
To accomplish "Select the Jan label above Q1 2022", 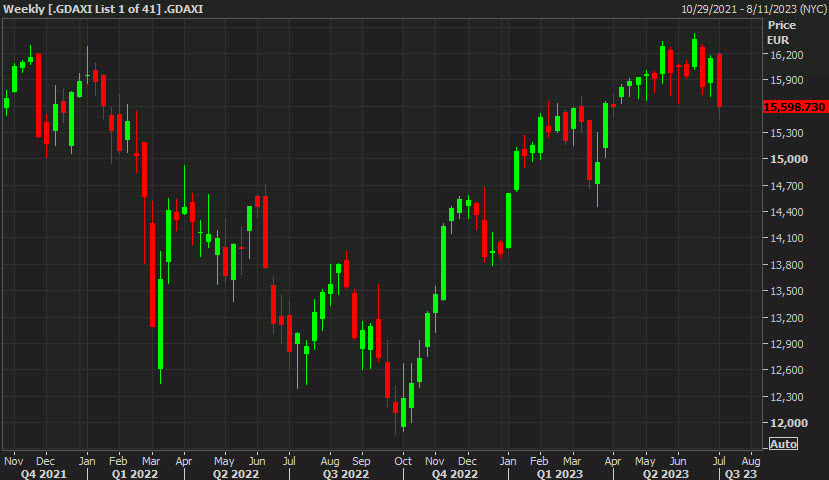I will [87, 461].
